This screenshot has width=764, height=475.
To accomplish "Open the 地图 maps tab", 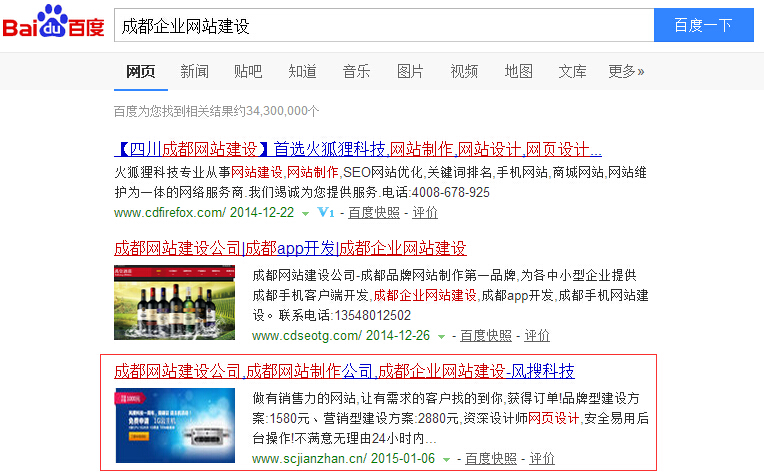I will click(518, 71).
